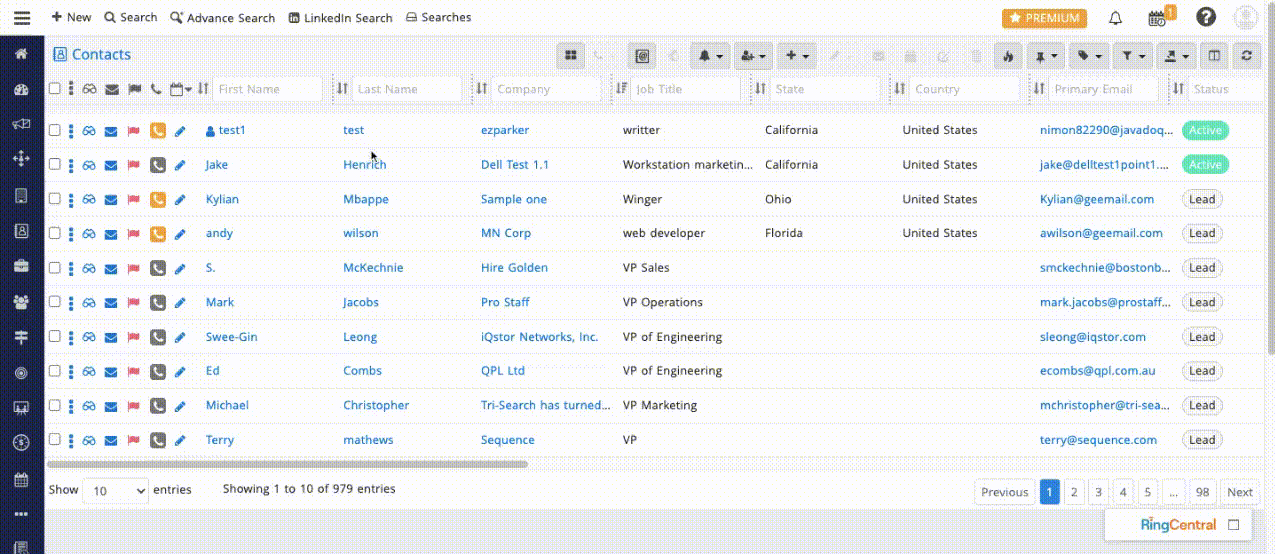
Task: Open the dollar icon in sidebar
Action: point(21,442)
